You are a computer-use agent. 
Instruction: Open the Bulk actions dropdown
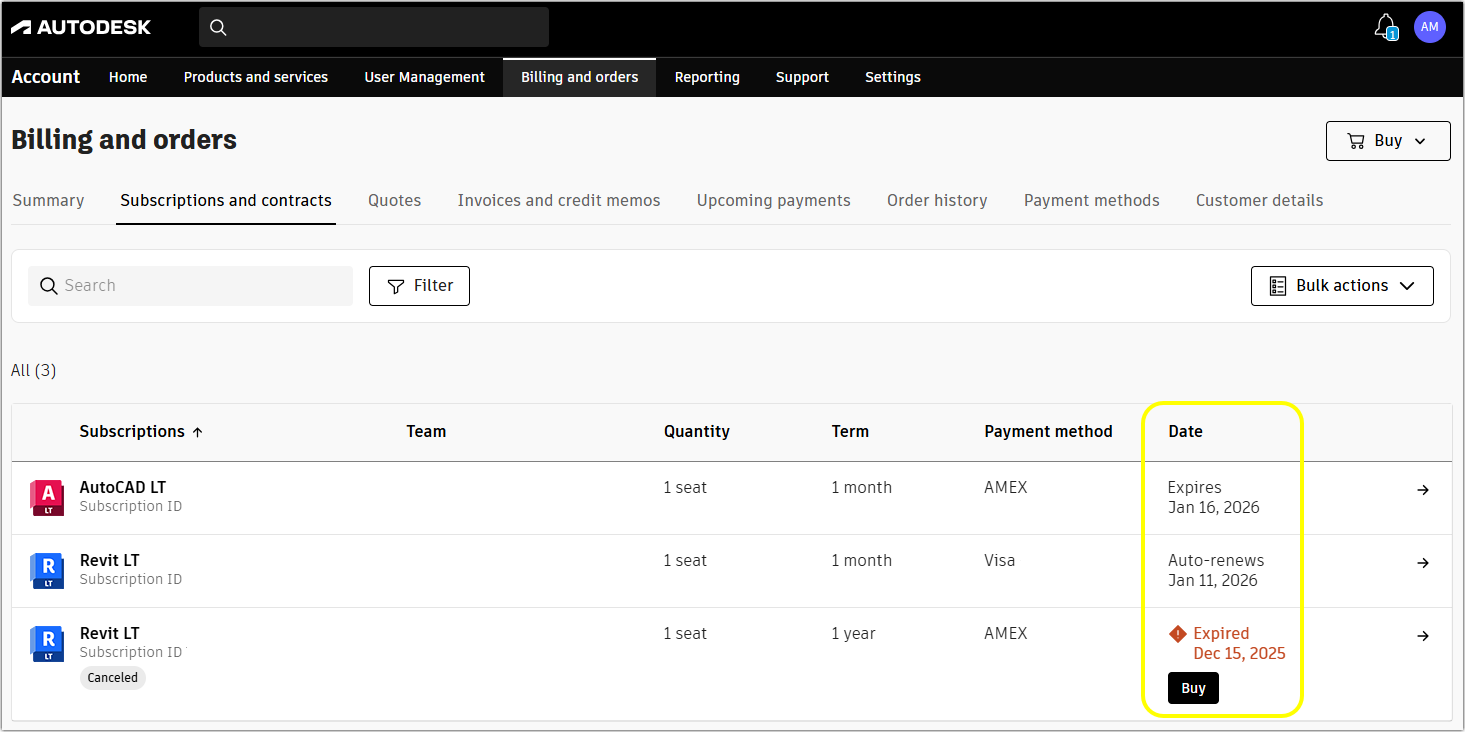[x=1341, y=286]
